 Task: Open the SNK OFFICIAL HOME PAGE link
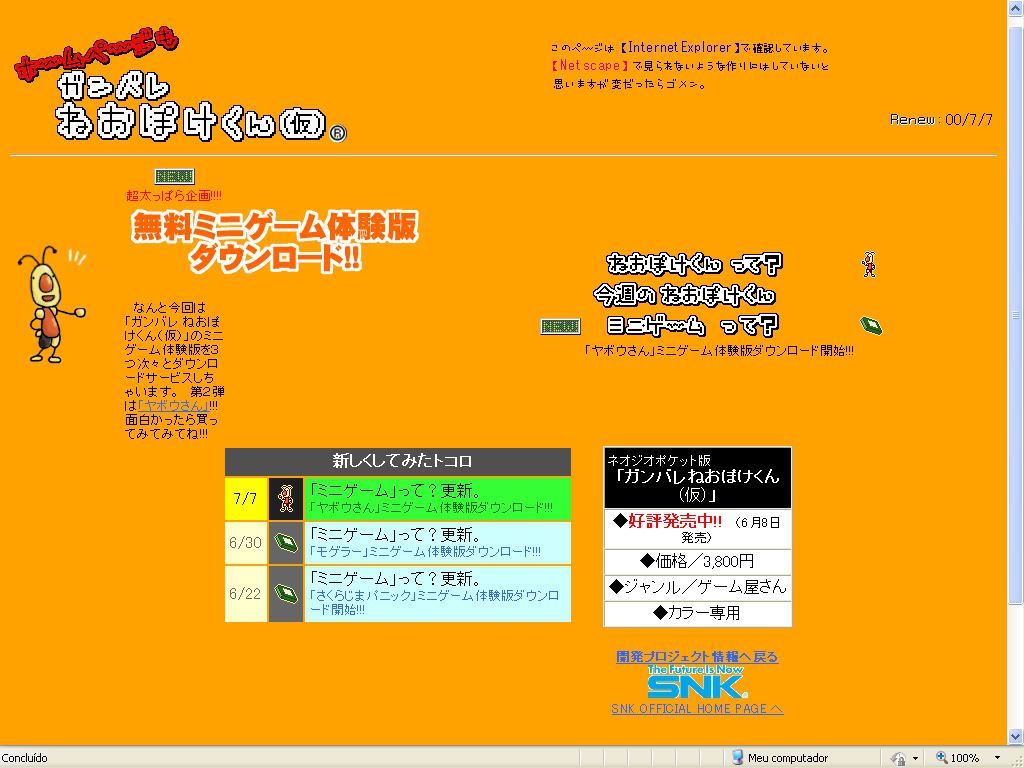tap(697, 709)
